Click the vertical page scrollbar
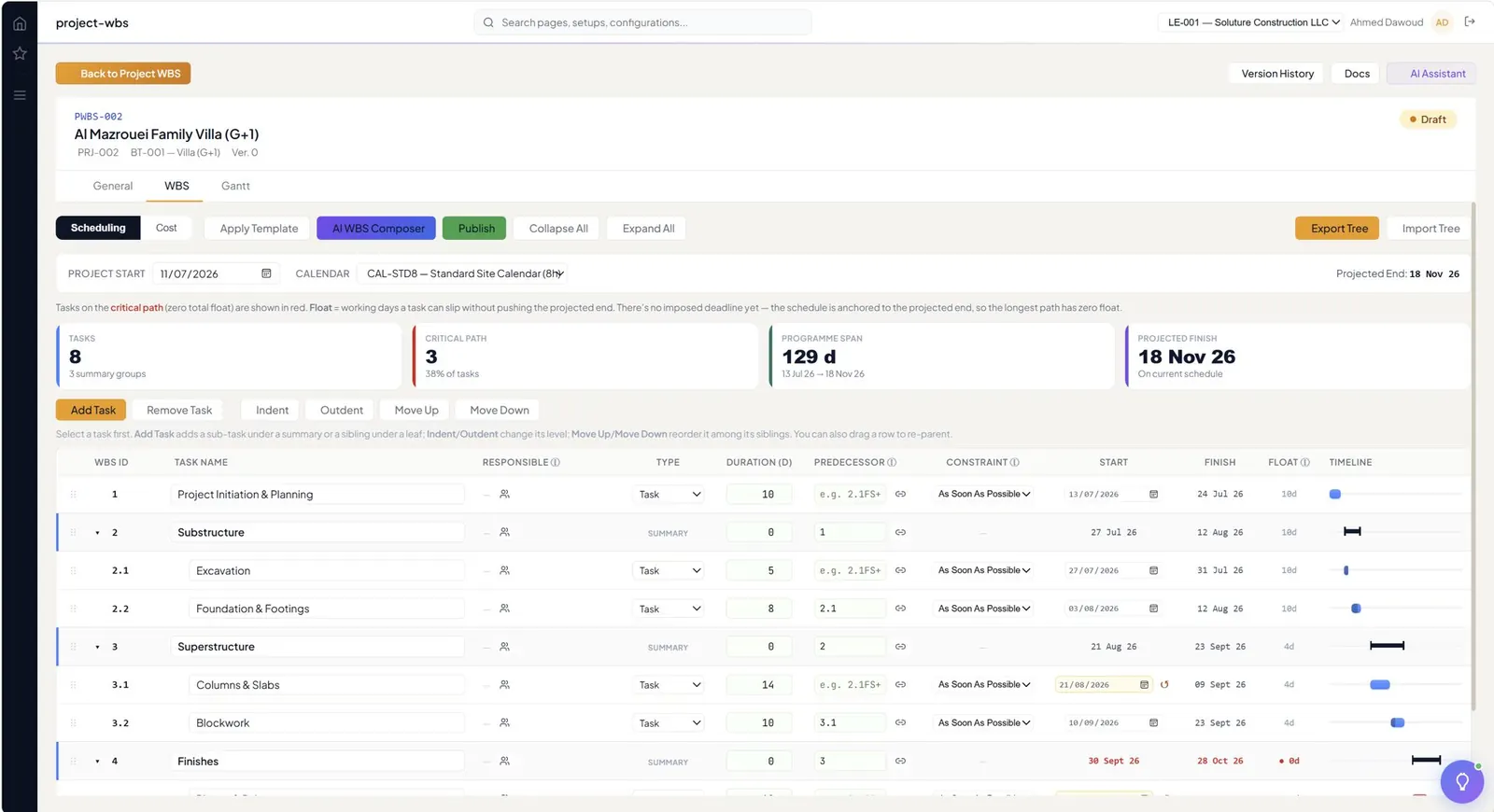The width and height of the screenshot is (1494, 812). (1473, 457)
